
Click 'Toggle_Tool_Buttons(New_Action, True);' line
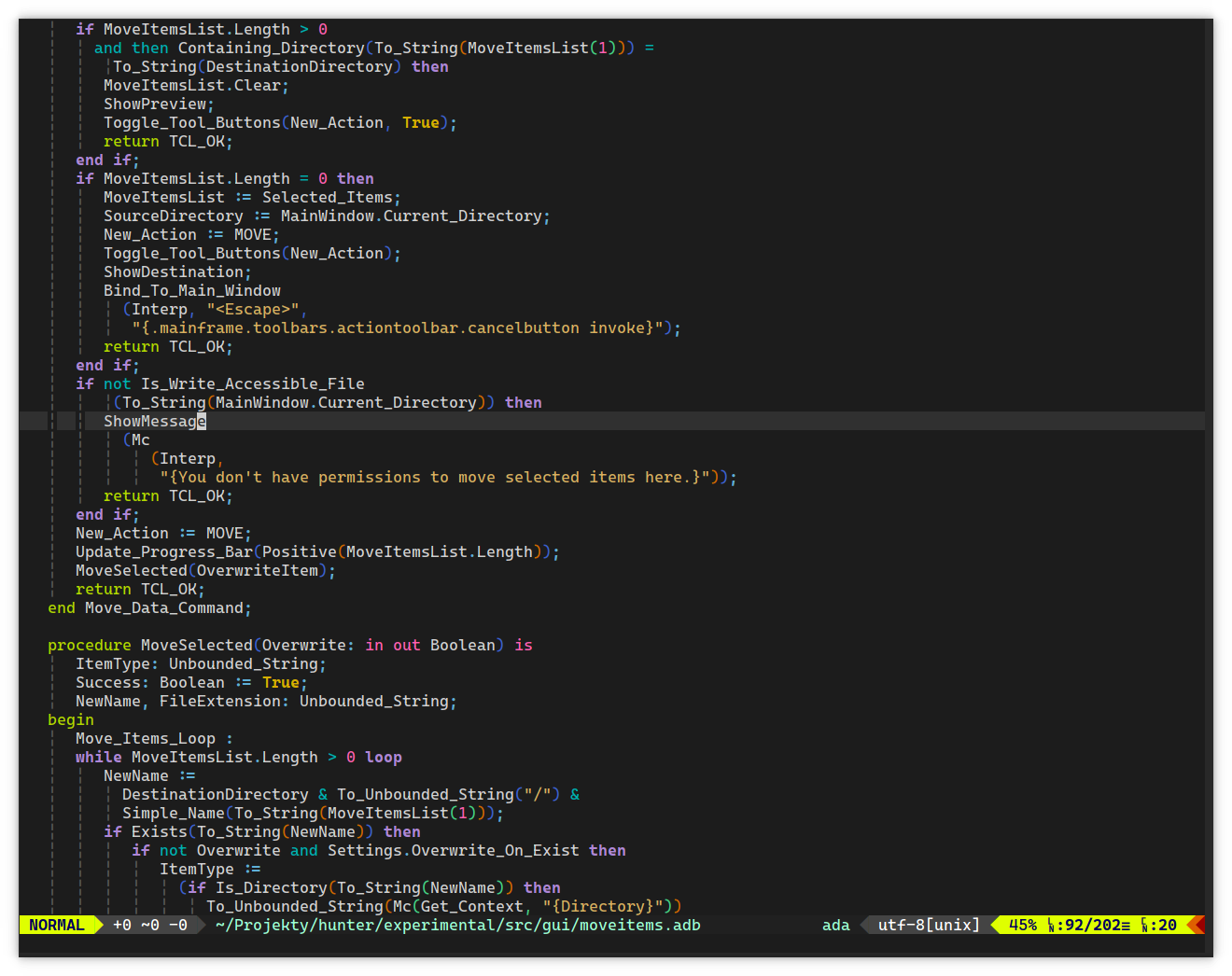click(x=281, y=122)
